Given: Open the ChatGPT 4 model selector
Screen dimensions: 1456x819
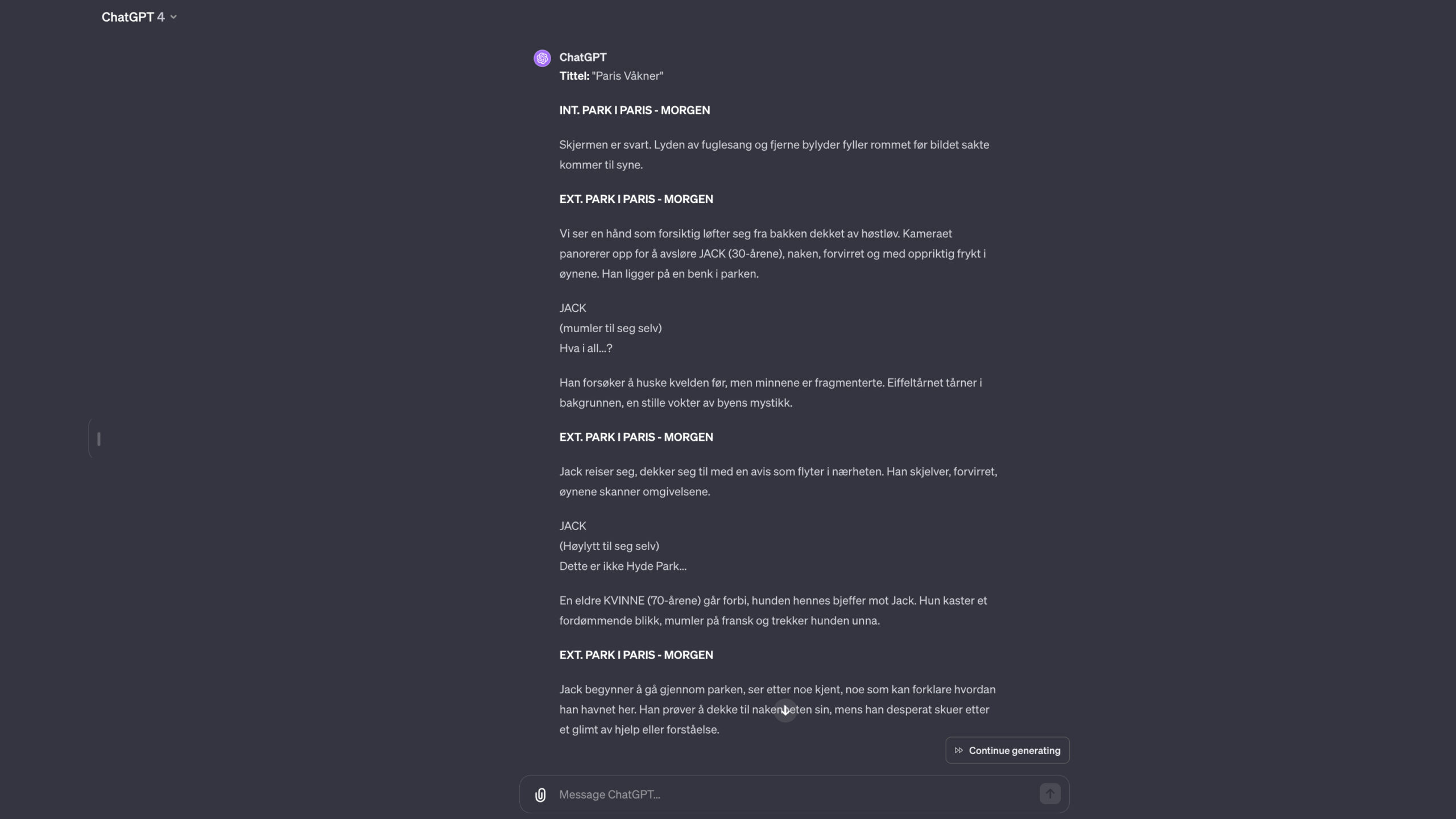Looking at the screenshot, I should [139, 17].
